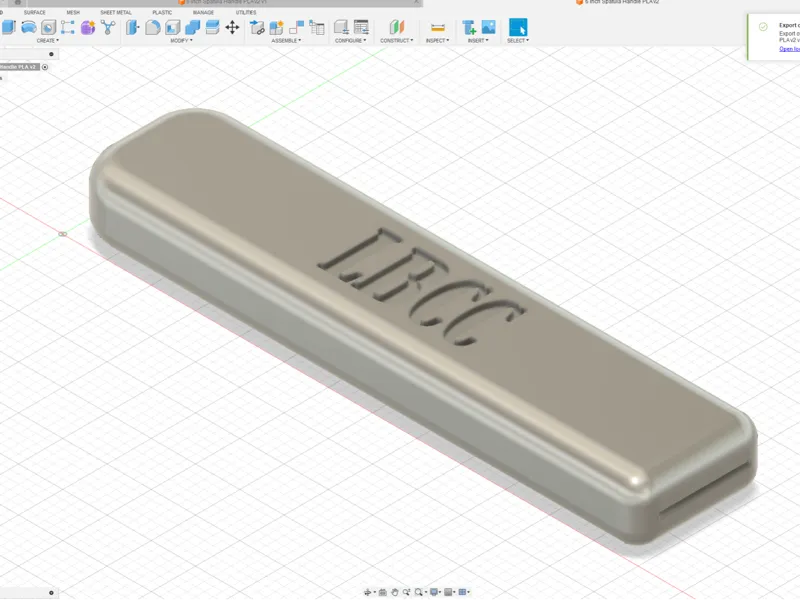Click the Create Form tool icon

[29, 27]
